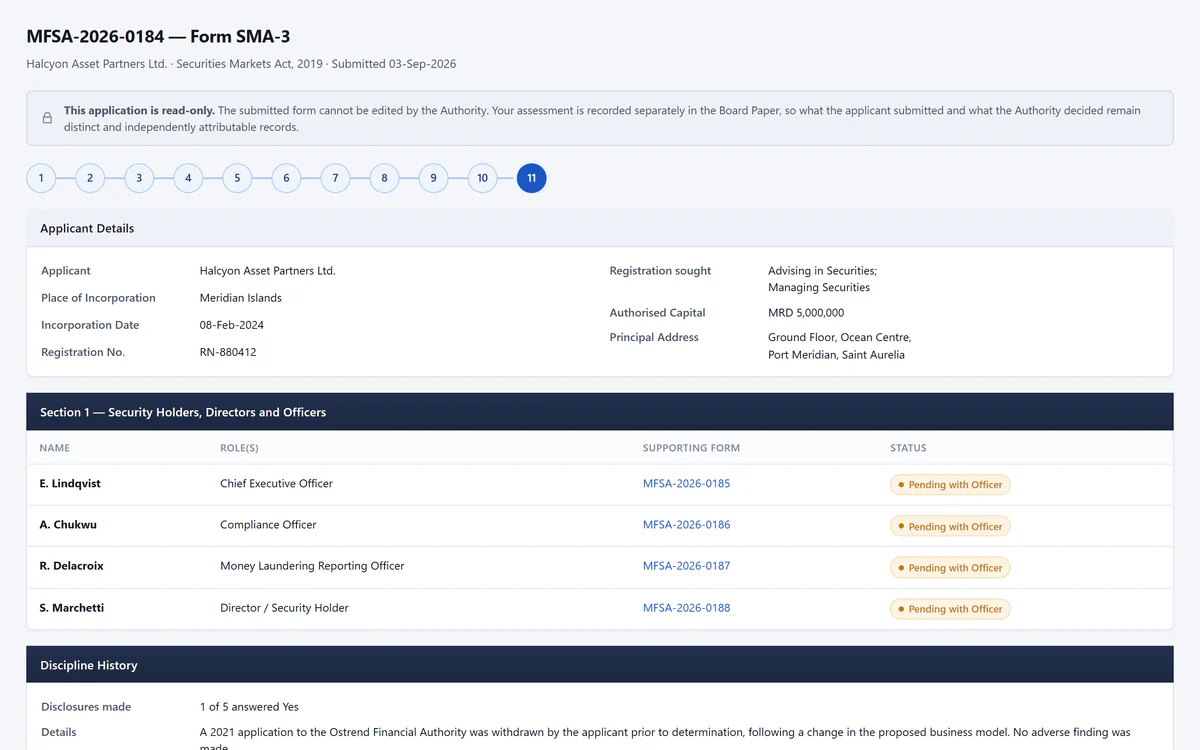Viewport: 1200px width, 750px height.
Task: Select the active step 11 circle
Action: (531, 178)
